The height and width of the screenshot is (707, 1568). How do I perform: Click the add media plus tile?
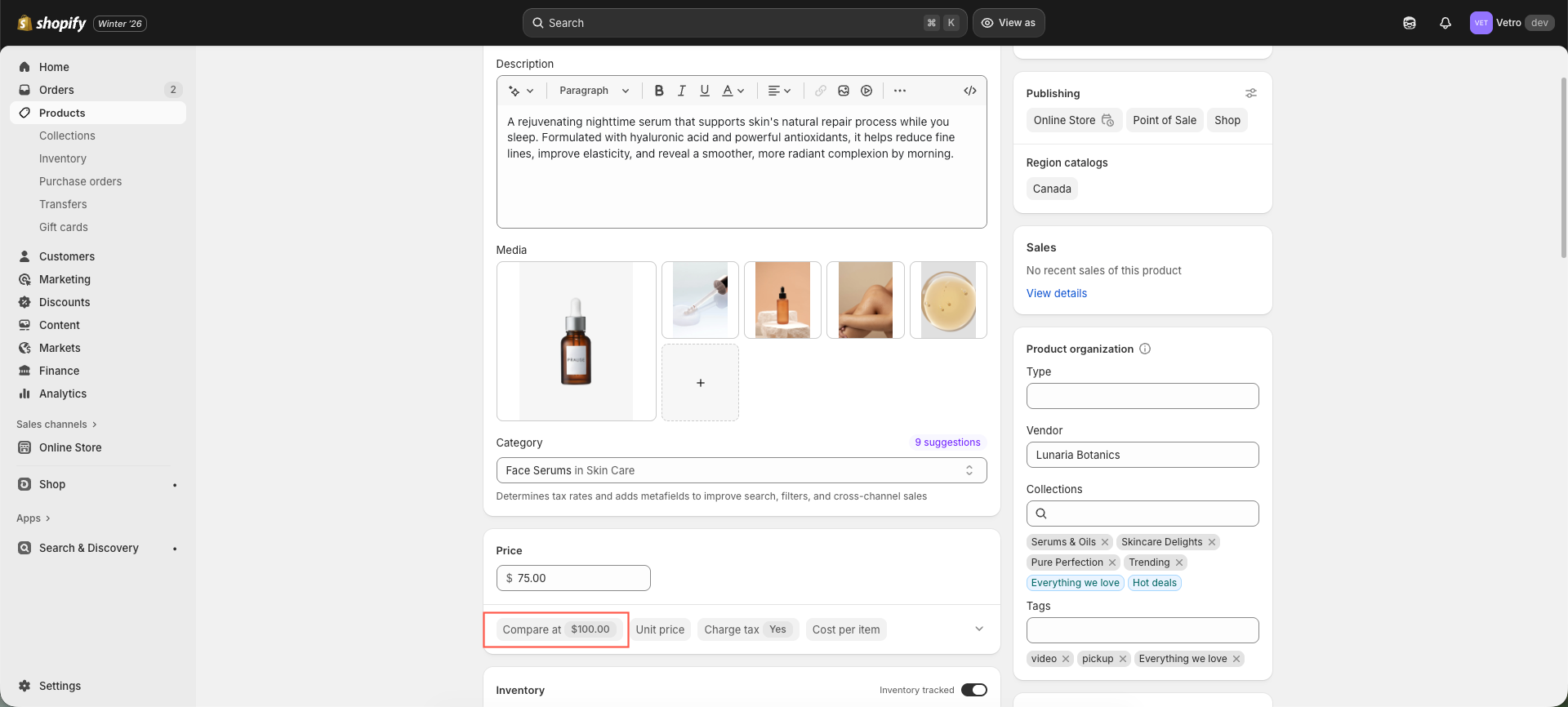point(700,383)
